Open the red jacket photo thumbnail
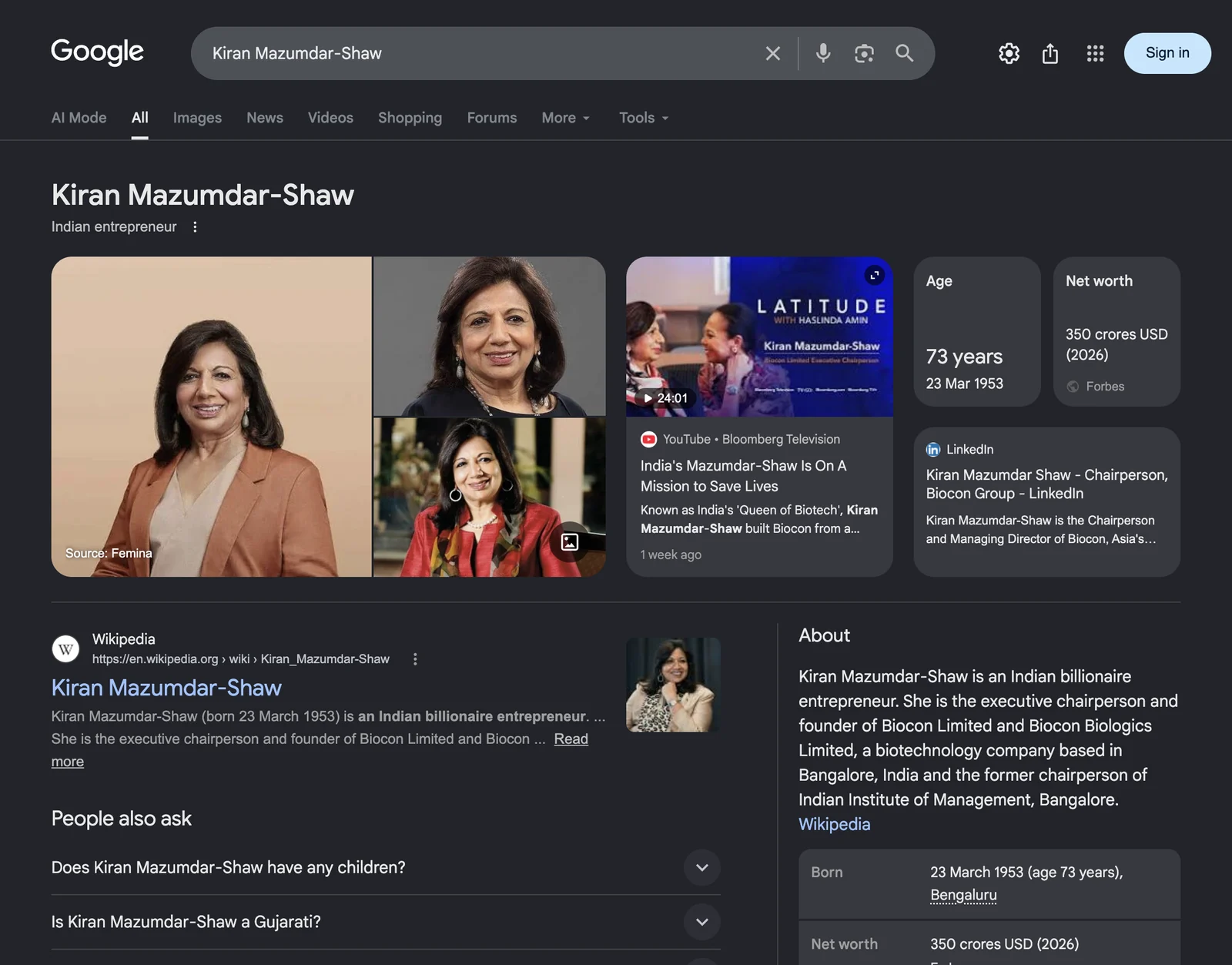 pyautogui.click(x=490, y=498)
